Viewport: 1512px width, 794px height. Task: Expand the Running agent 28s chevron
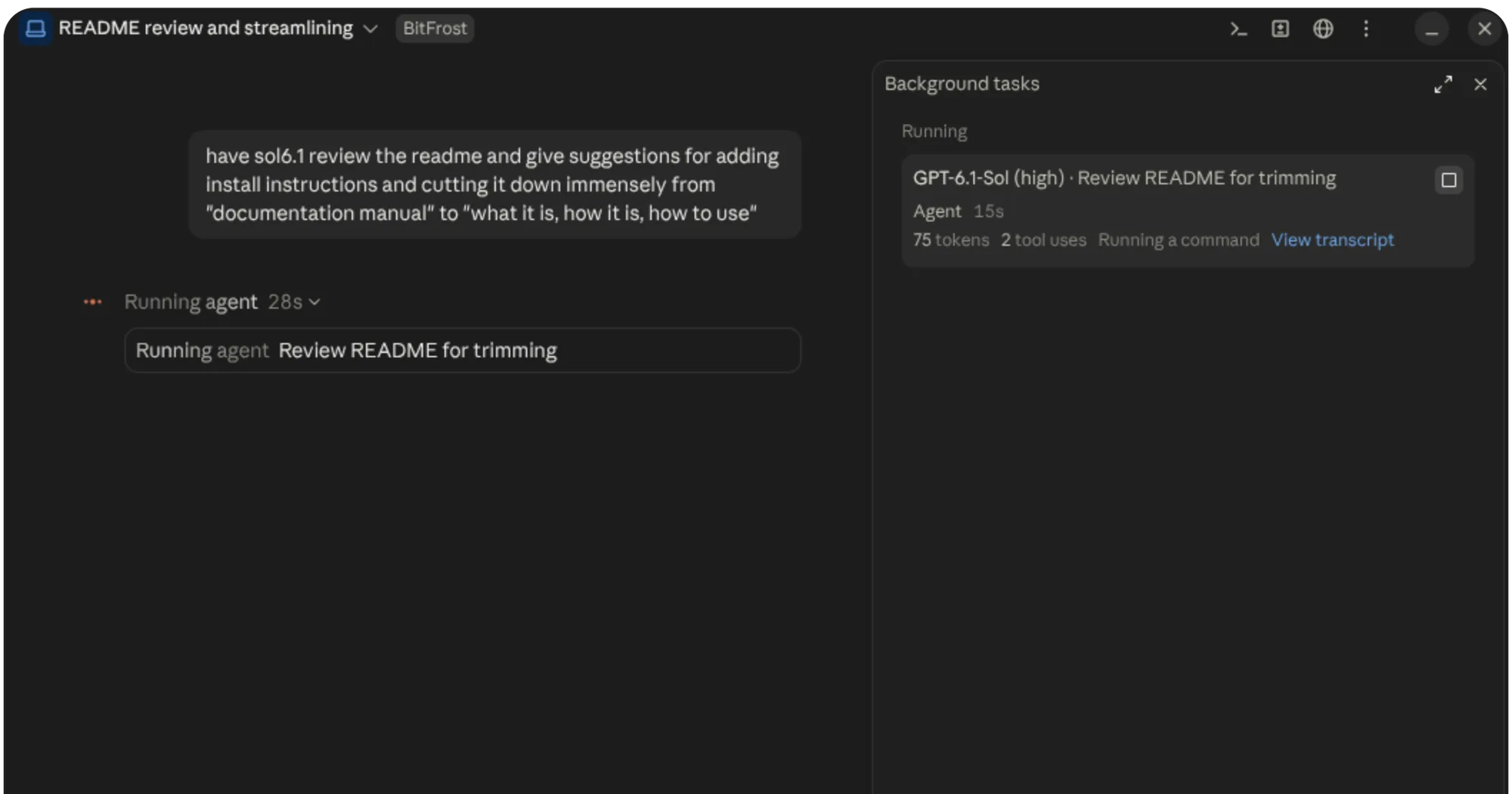pyautogui.click(x=314, y=302)
